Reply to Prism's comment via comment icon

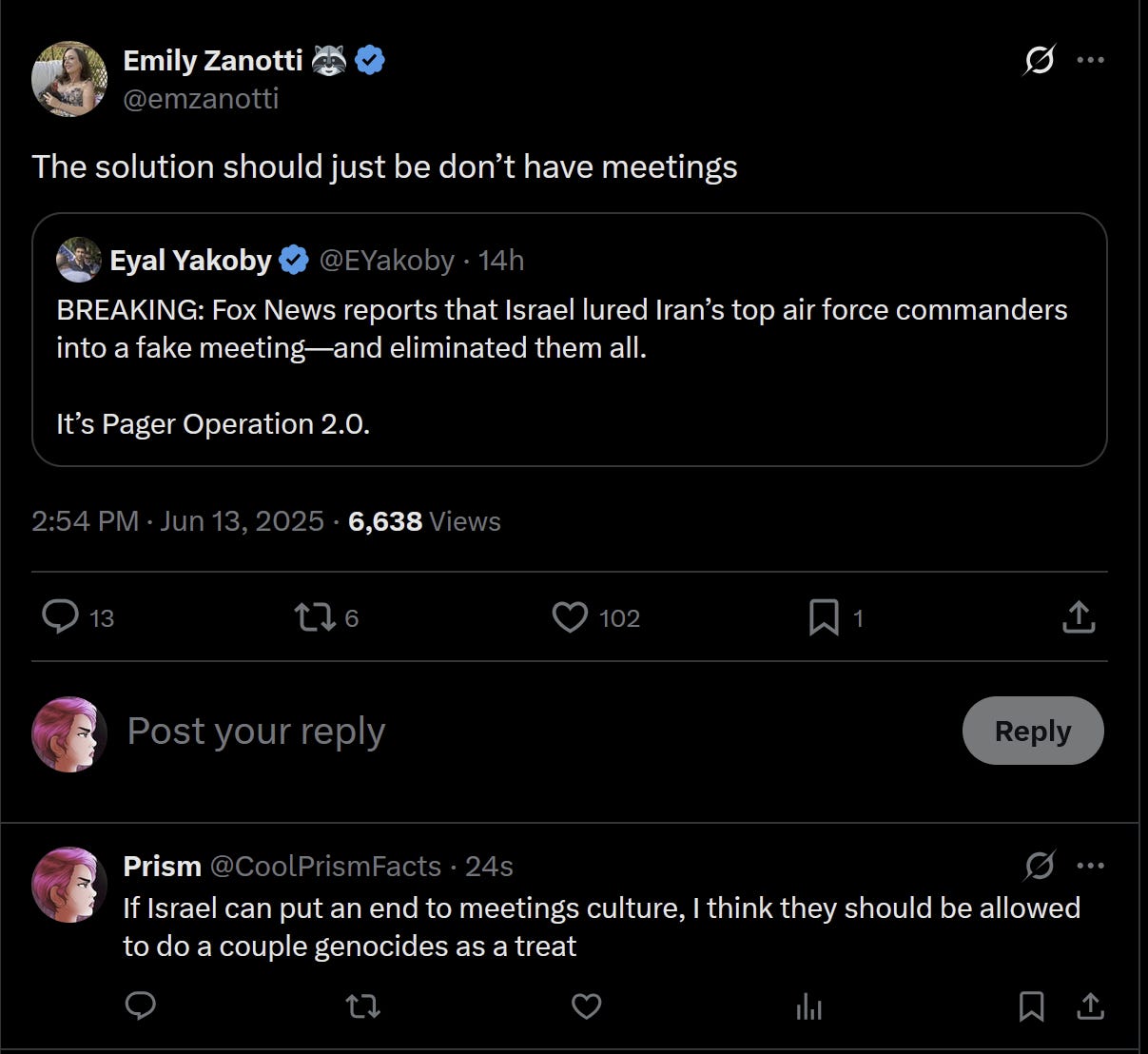tap(141, 1005)
